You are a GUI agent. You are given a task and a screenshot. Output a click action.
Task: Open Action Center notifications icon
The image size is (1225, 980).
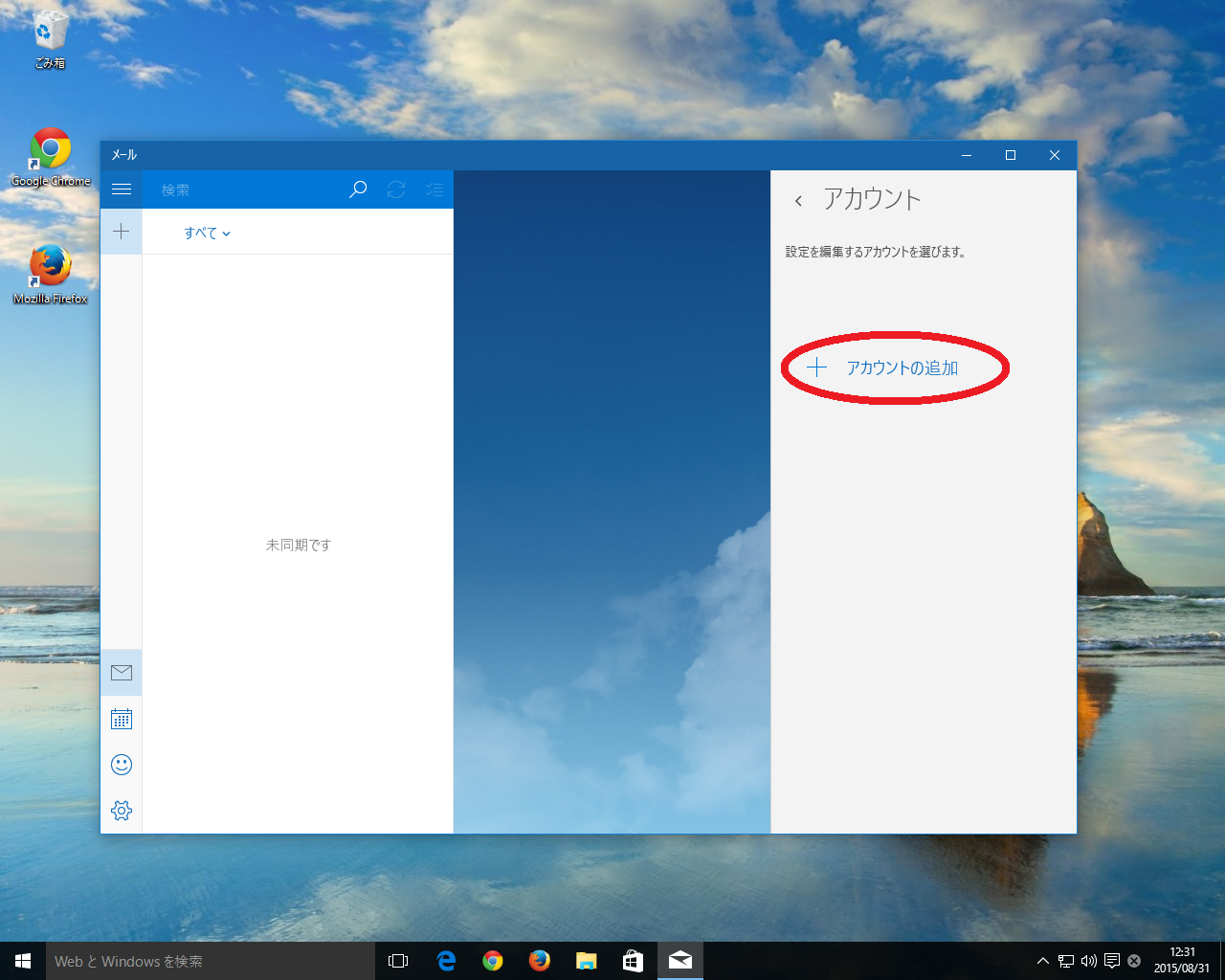1112,961
